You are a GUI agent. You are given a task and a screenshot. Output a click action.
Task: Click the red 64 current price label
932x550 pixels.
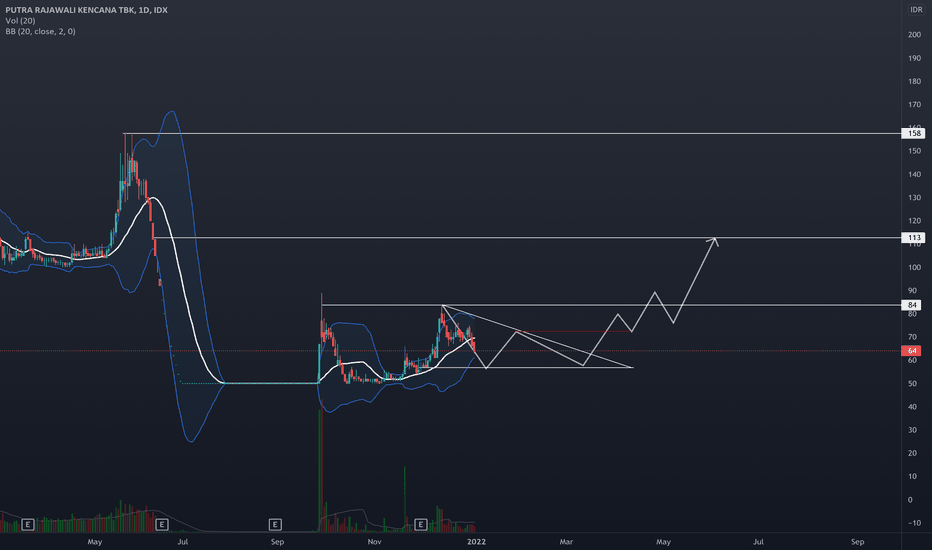(912, 351)
